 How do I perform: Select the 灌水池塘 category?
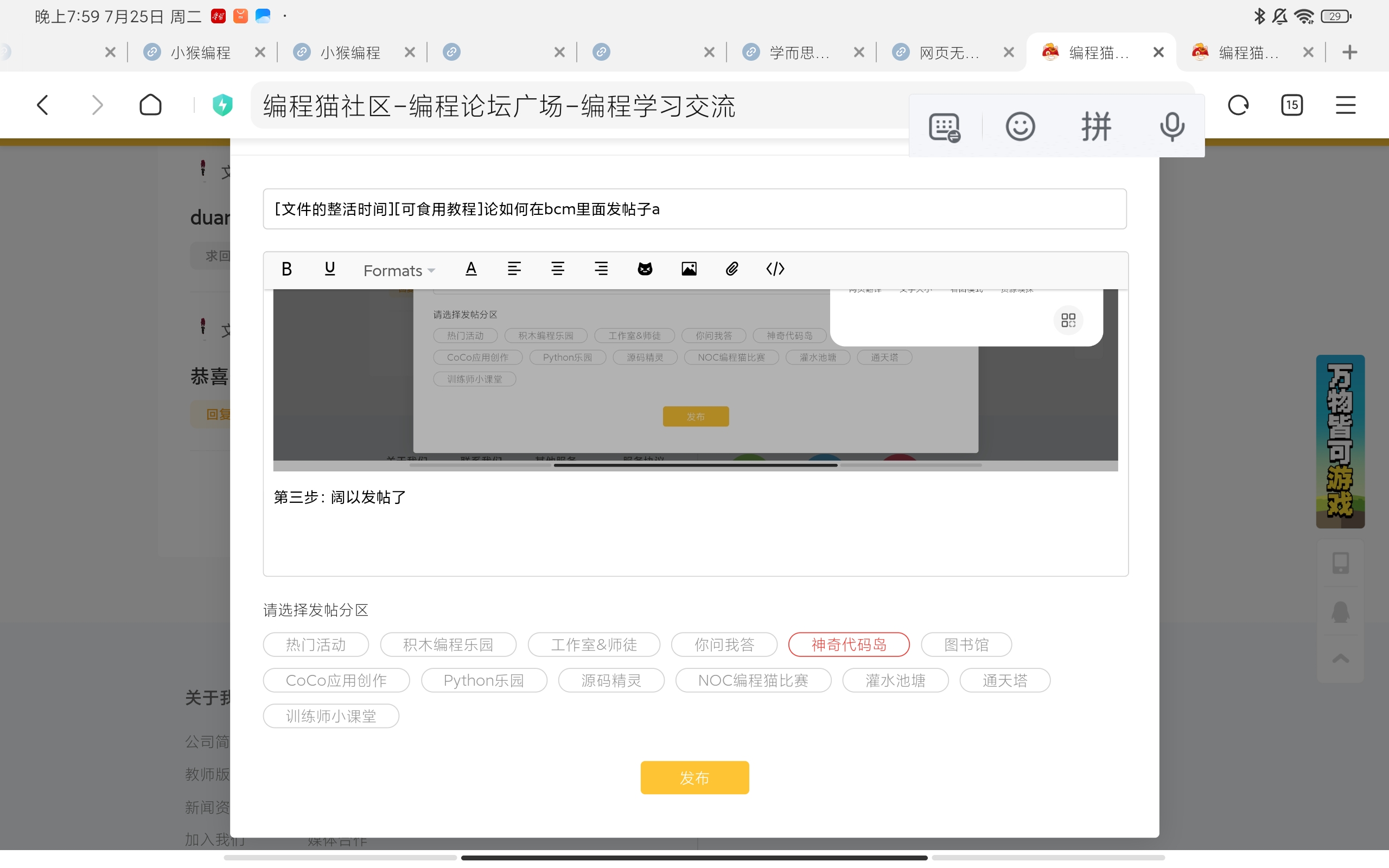(895, 680)
